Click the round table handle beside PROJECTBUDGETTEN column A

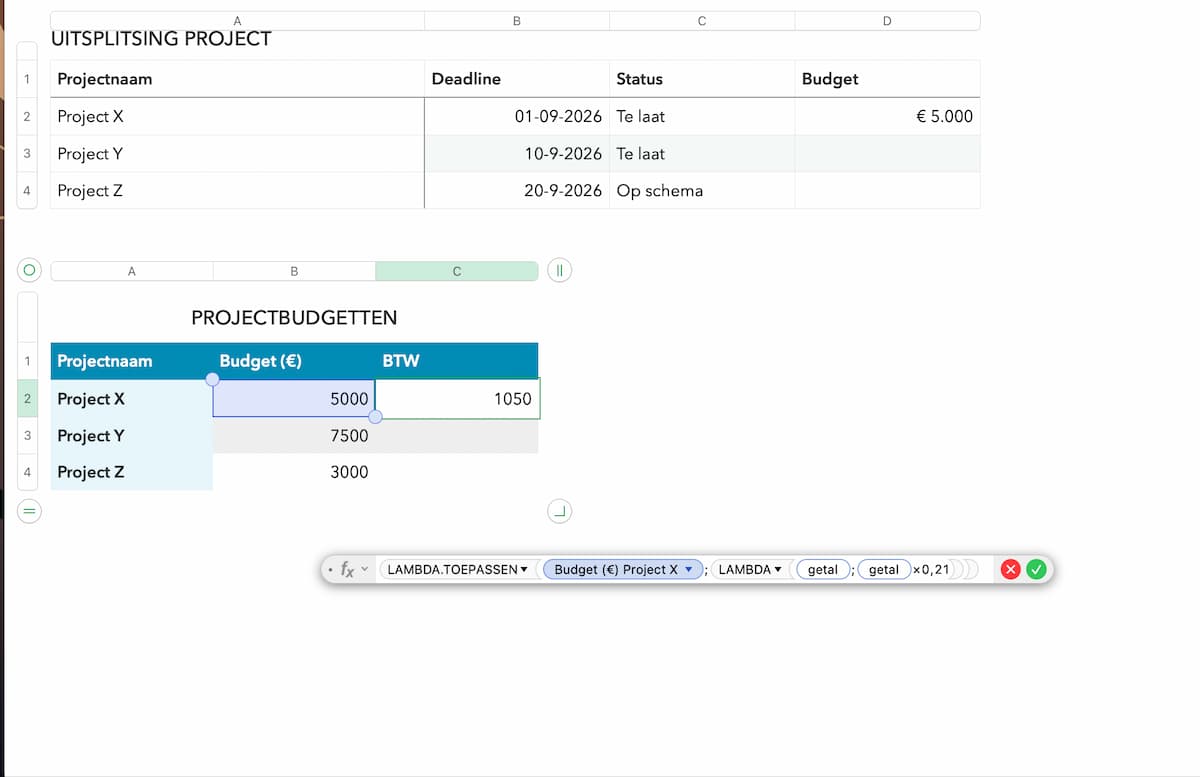[29, 270]
